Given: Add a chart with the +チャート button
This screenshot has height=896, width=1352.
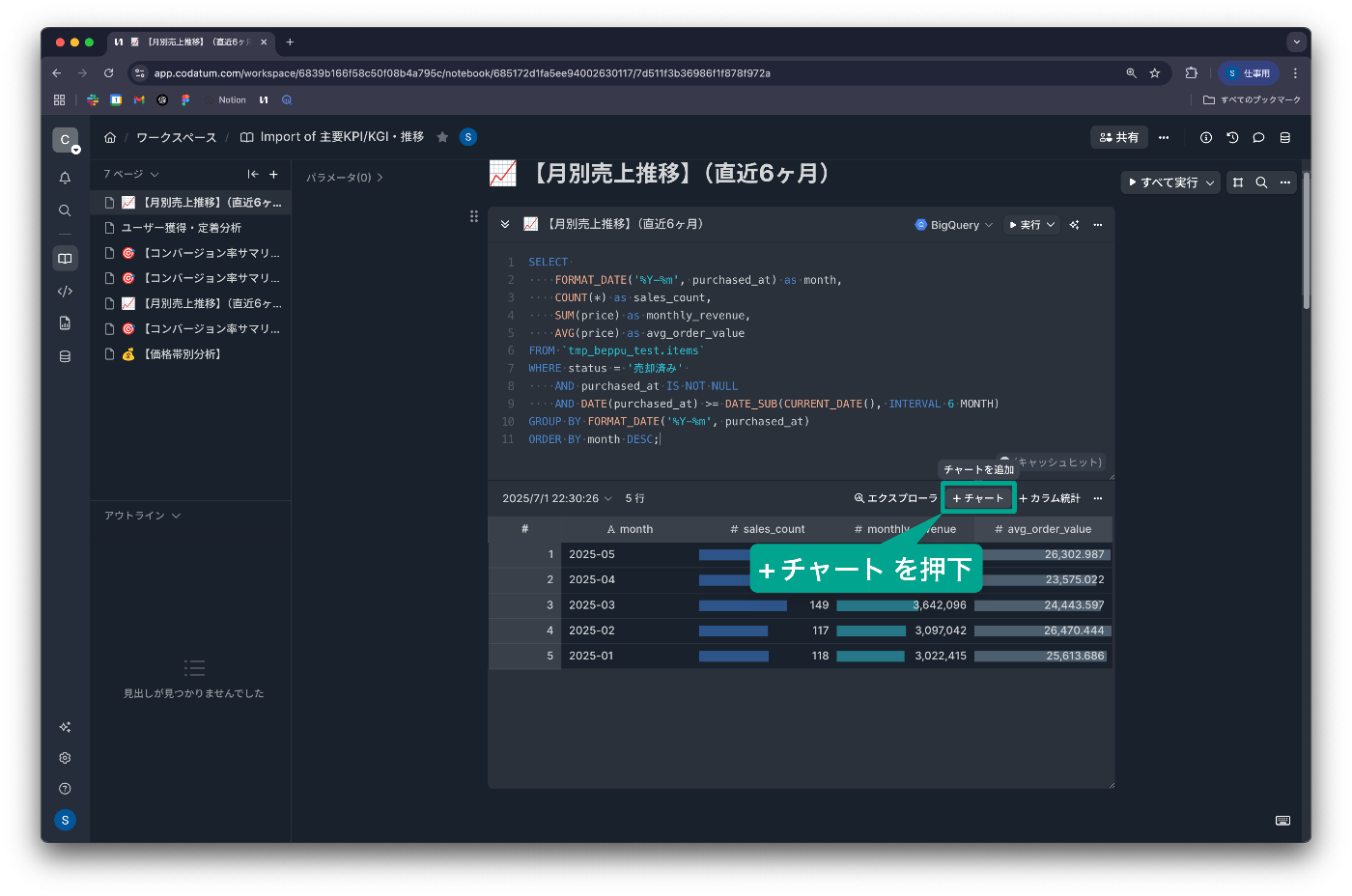Looking at the screenshot, I should pyautogui.click(x=978, y=498).
